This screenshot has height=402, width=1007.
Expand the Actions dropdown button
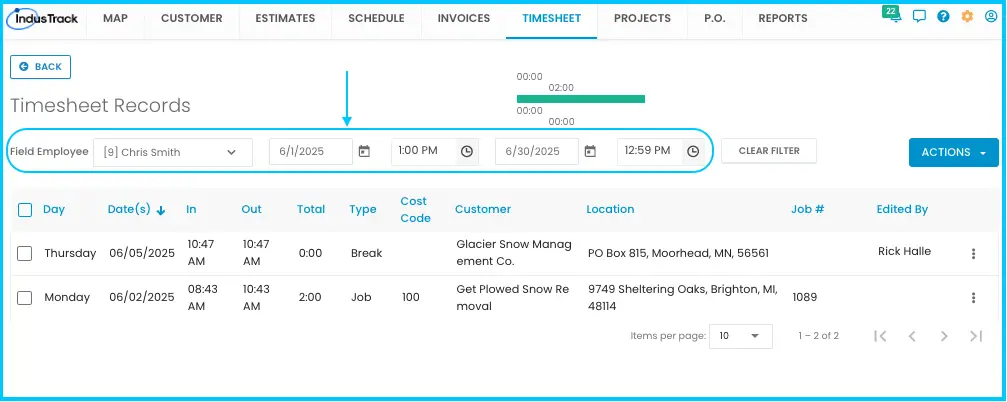954,152
